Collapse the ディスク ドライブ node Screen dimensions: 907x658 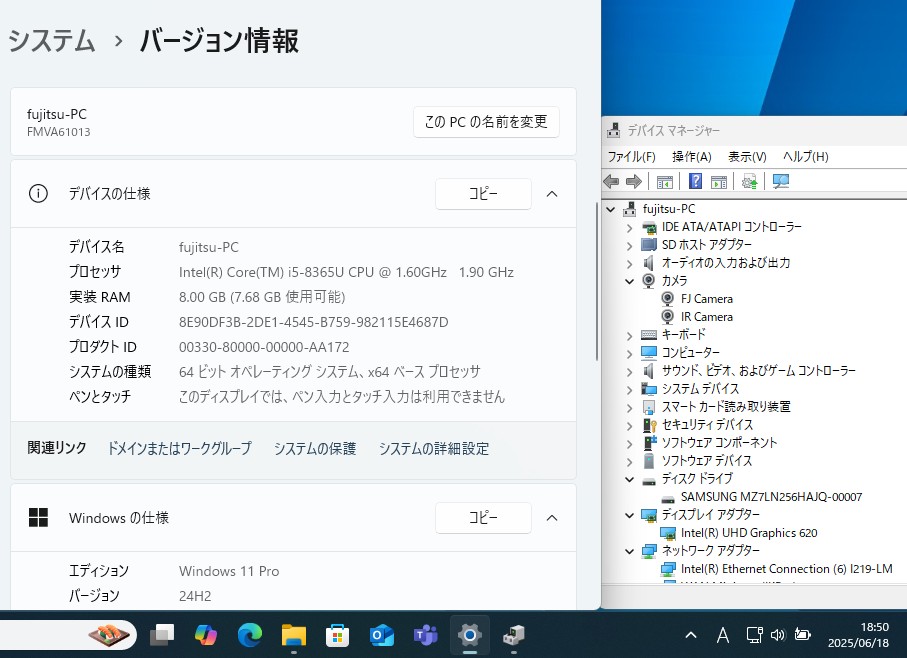[x=629, y=479]
